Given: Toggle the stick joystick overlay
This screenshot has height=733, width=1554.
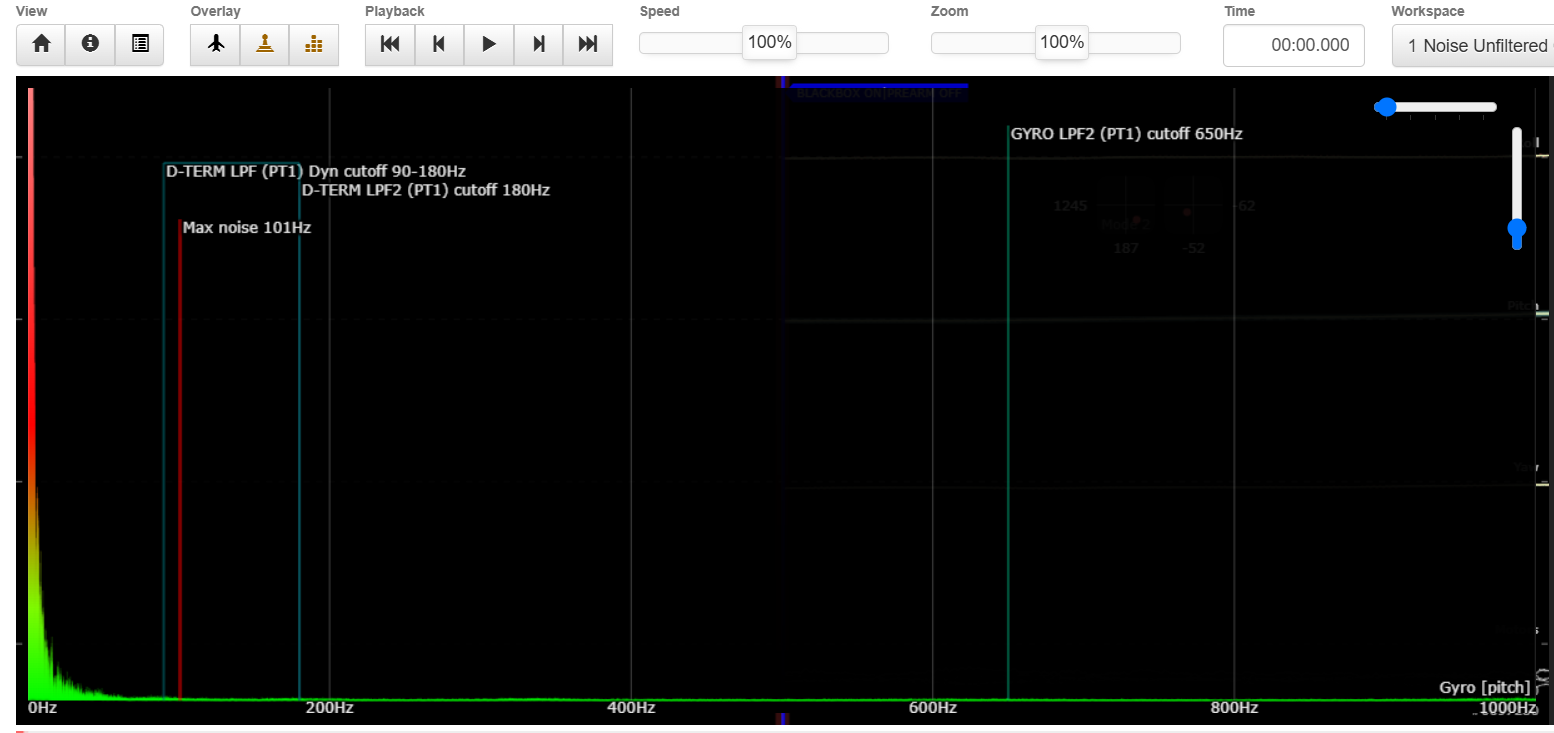Looking at the screenshot, I should [x=265, y=44].
